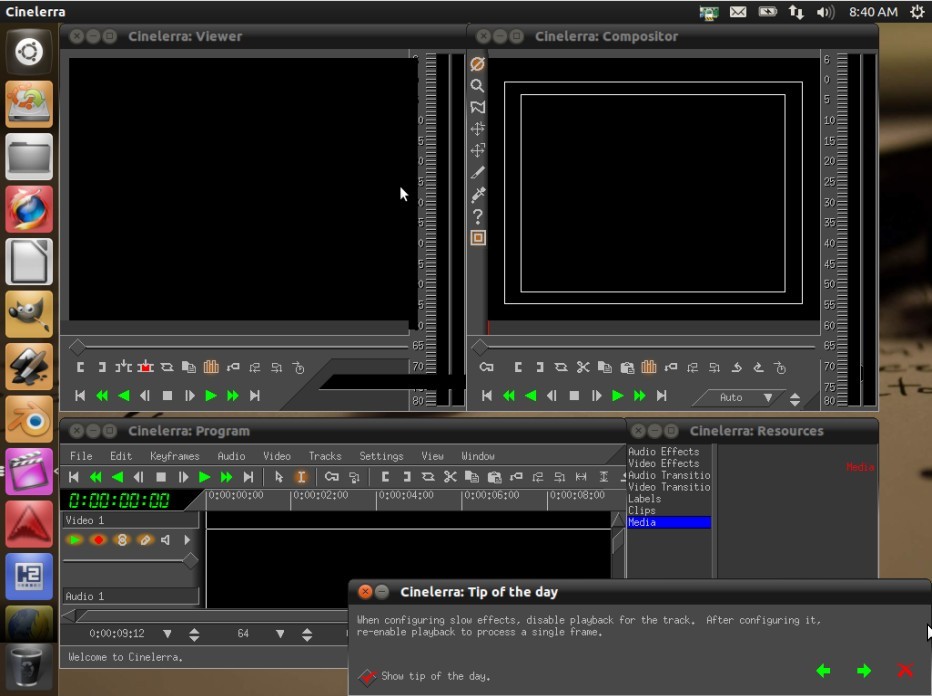932x696 pixels.
Task: Expand Video 1 track with arrow
Action: click(187, 540)
